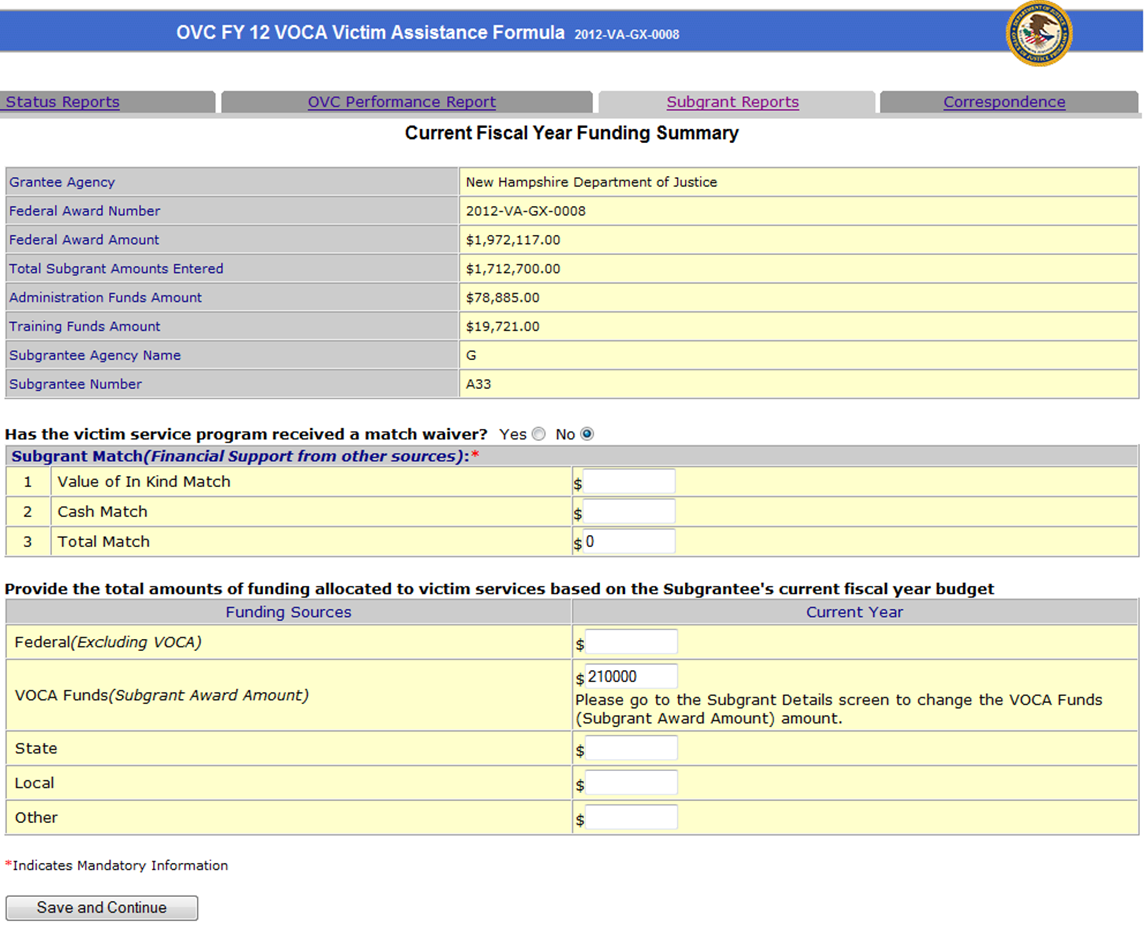This screenshot has width=1148, height=925.
Task: Open the Status Reports tab
Action: pyautogui.click(x=62, y=102)
